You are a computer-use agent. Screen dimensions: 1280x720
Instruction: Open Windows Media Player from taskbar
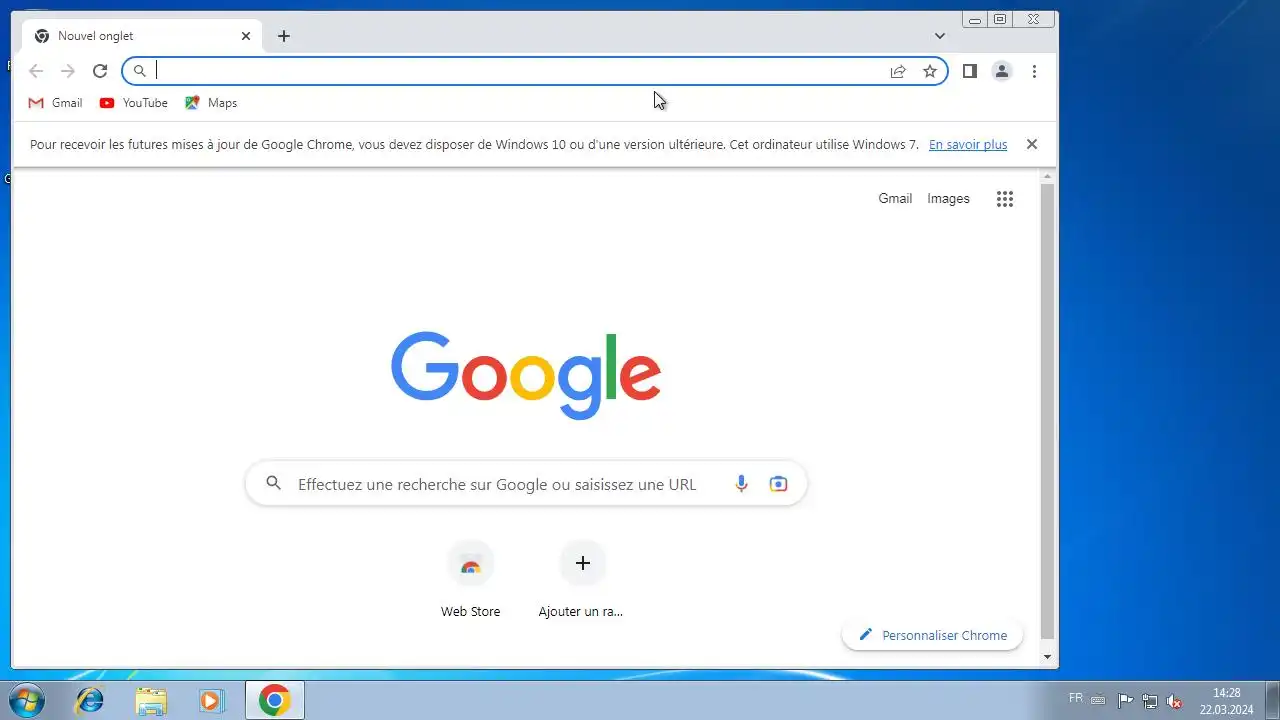211,700
